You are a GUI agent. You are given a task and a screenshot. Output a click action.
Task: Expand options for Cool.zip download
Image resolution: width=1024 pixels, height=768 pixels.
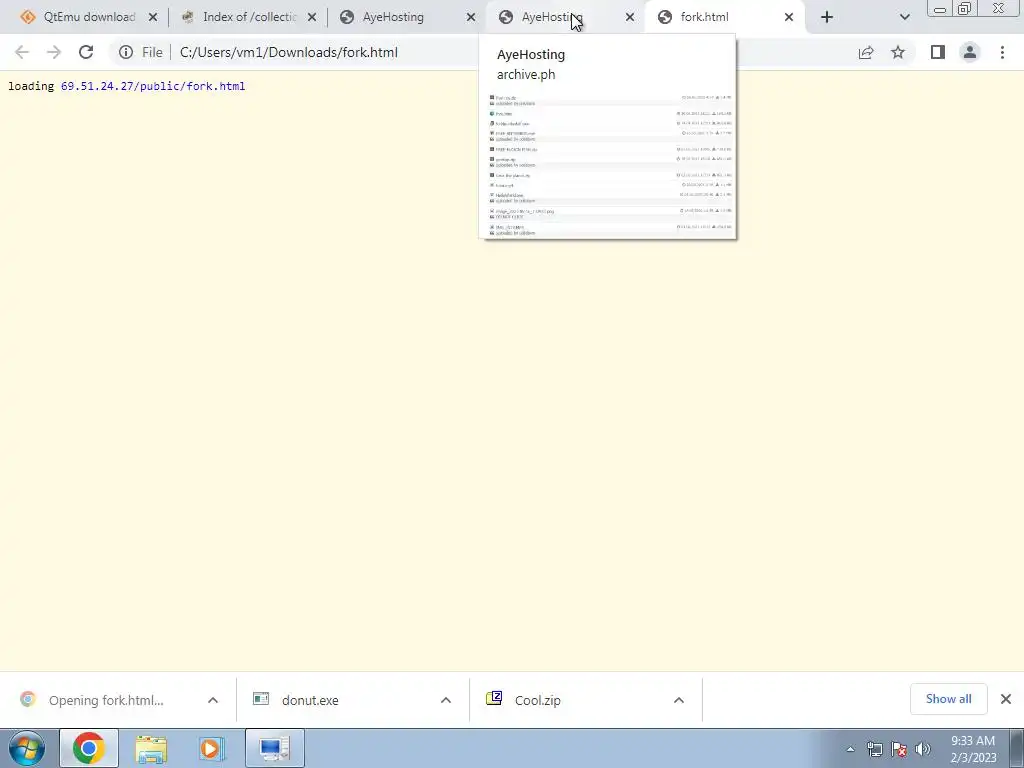pos(679,700)
